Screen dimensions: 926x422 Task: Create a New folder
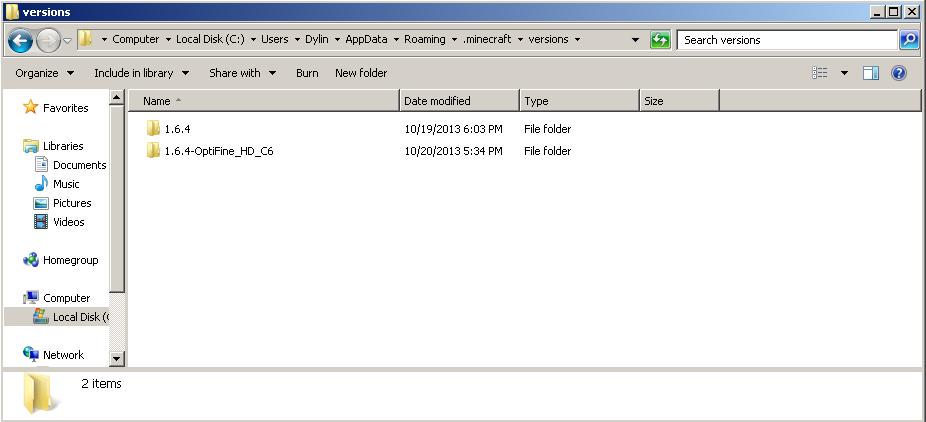coord(361,73)
